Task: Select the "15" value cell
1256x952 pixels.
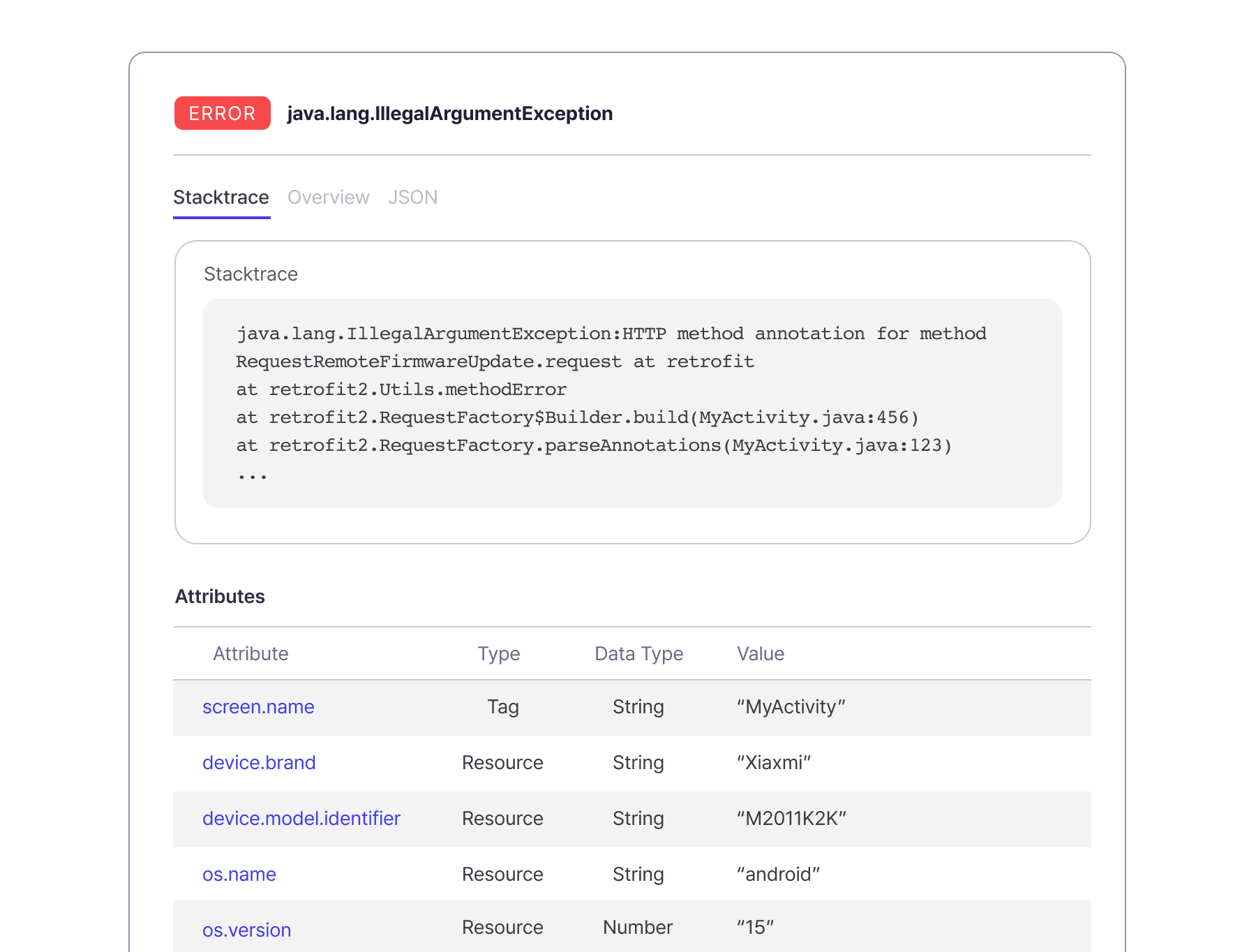Action: tap(756, 928)
